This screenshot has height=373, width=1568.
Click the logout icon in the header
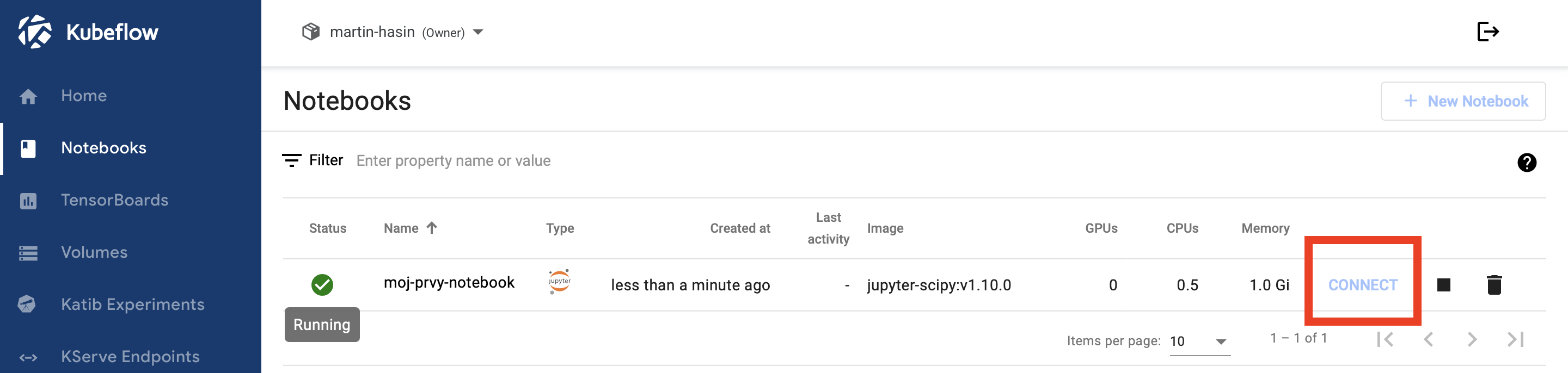[1487, 32]
